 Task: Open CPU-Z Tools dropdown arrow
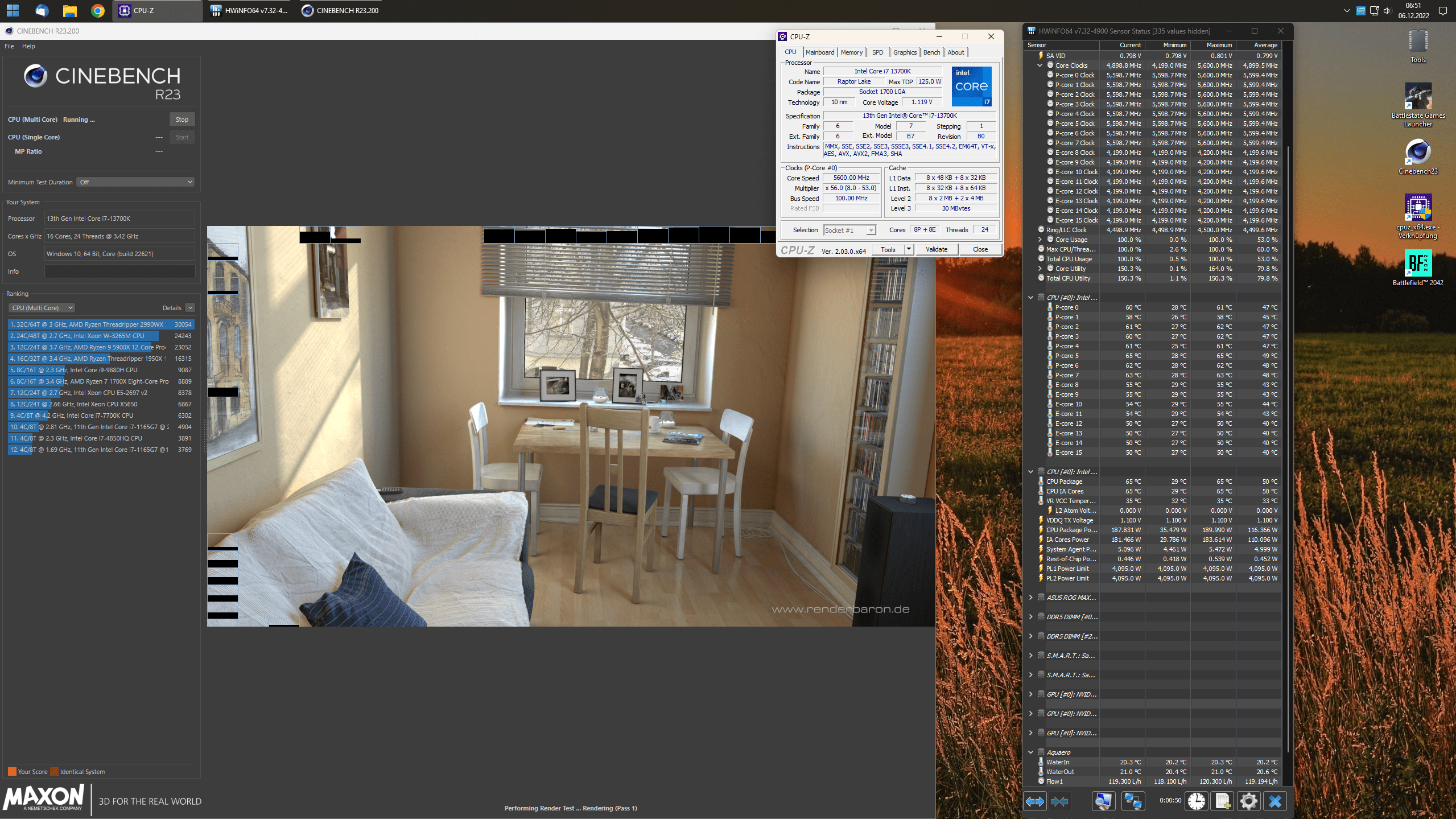[909, 249]
